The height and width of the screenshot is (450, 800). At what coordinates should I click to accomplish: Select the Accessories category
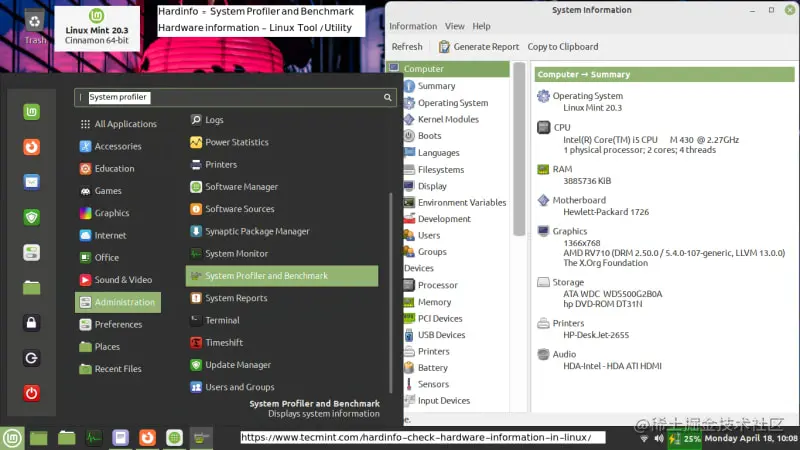click(x=110, y=146)
